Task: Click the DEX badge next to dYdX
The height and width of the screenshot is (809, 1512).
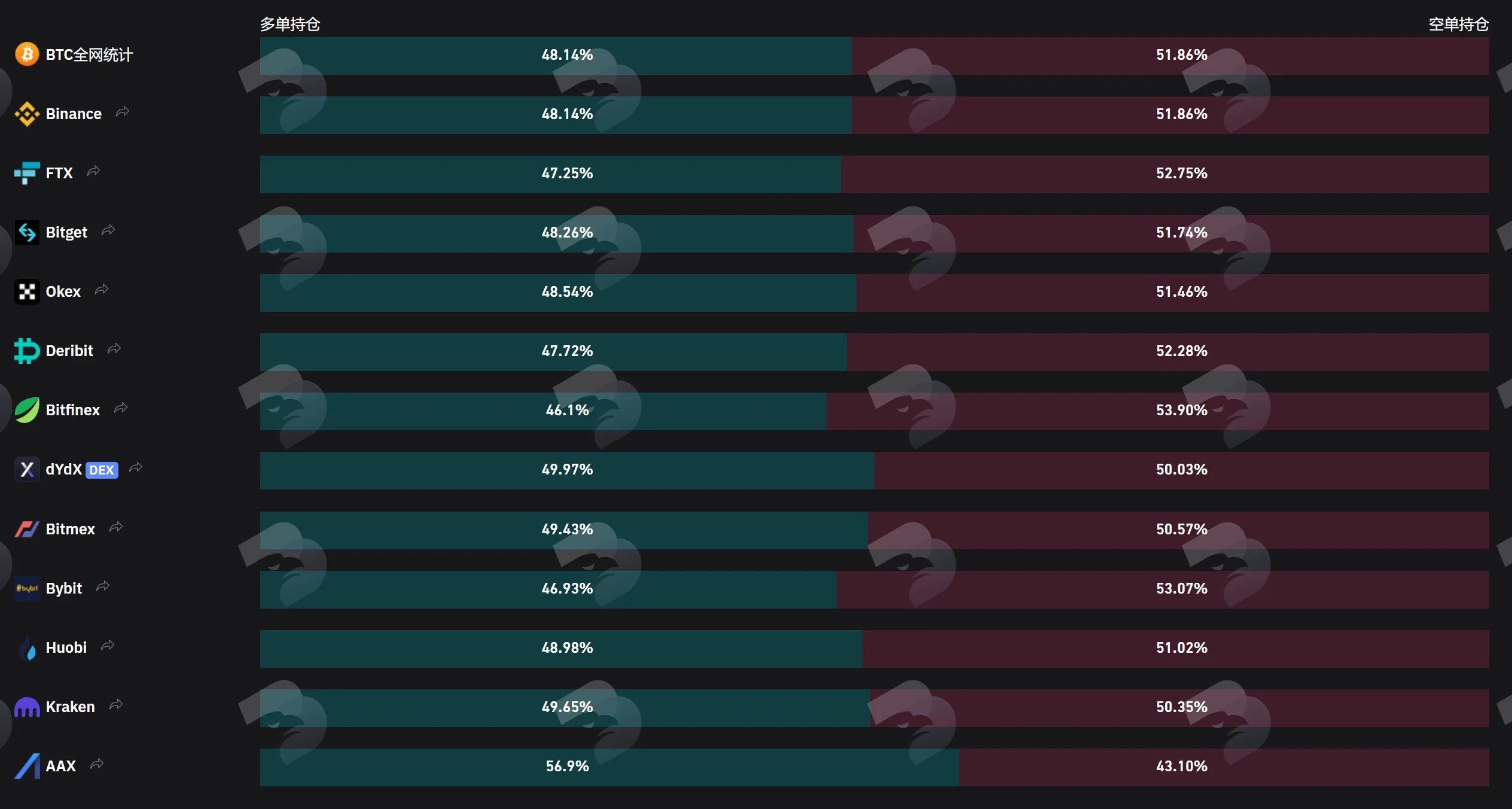Action: click(102, 470)
